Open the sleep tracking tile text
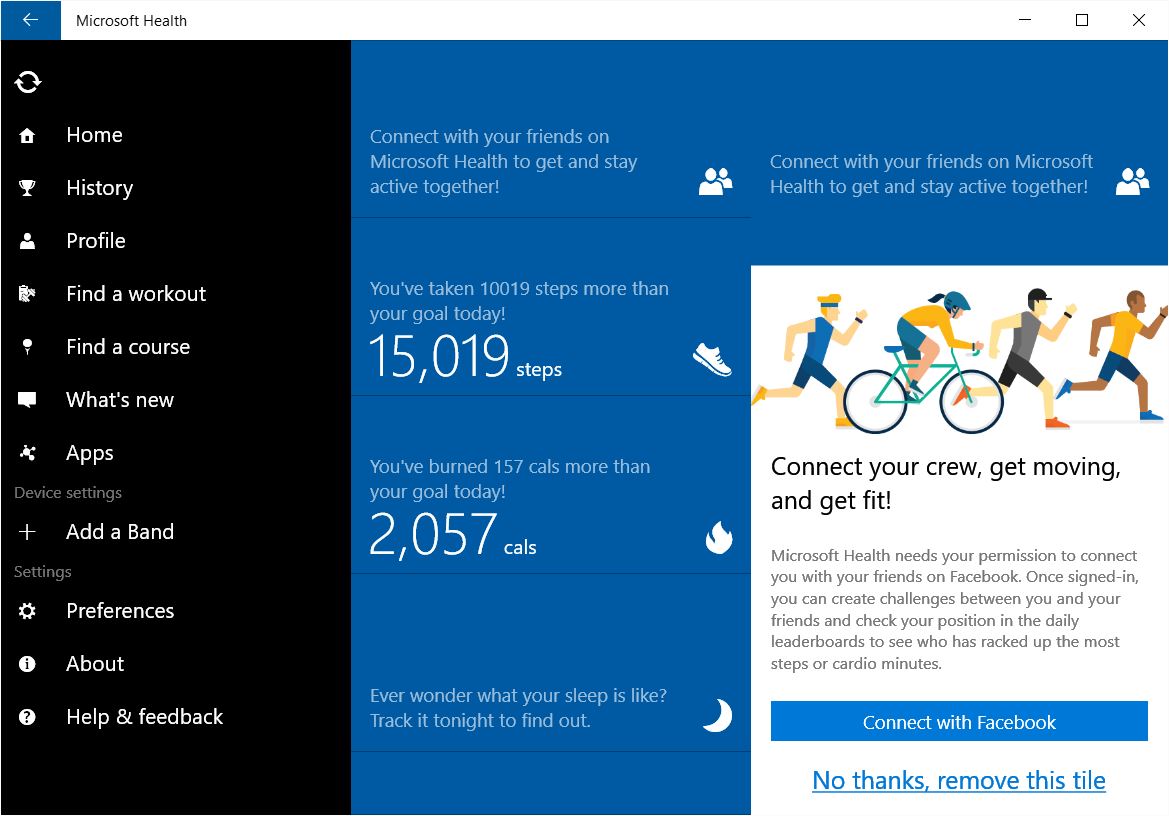This screenshot has height=816, width=1169. [x=518, y=708]
